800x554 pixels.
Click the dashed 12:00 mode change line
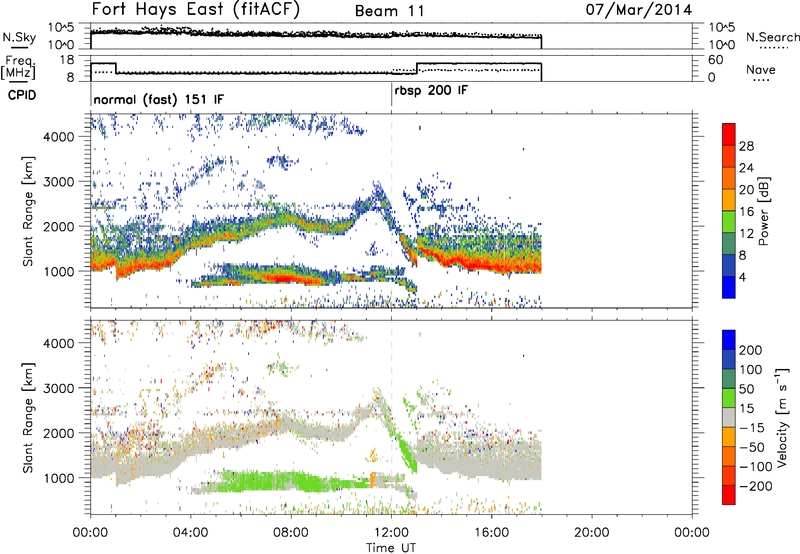click(391, 209)
